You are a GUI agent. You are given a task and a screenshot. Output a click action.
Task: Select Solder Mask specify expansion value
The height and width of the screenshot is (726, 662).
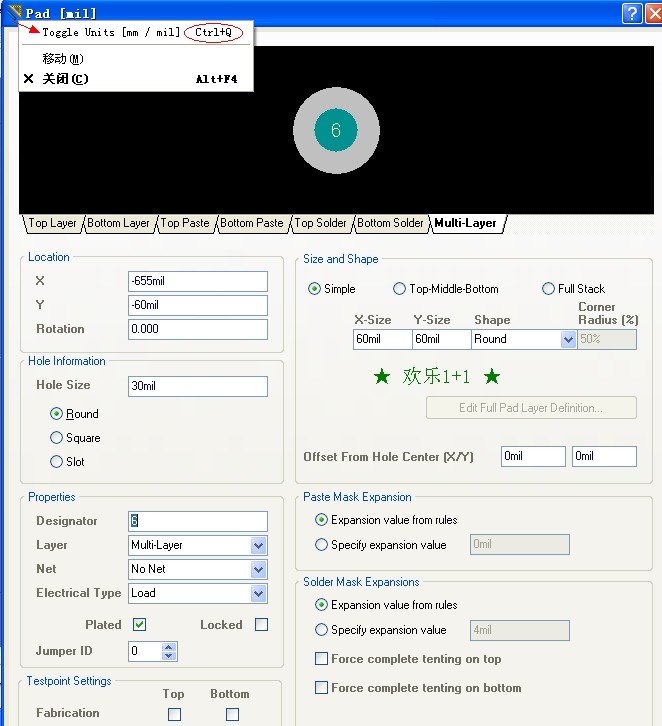tap(321, 630)
